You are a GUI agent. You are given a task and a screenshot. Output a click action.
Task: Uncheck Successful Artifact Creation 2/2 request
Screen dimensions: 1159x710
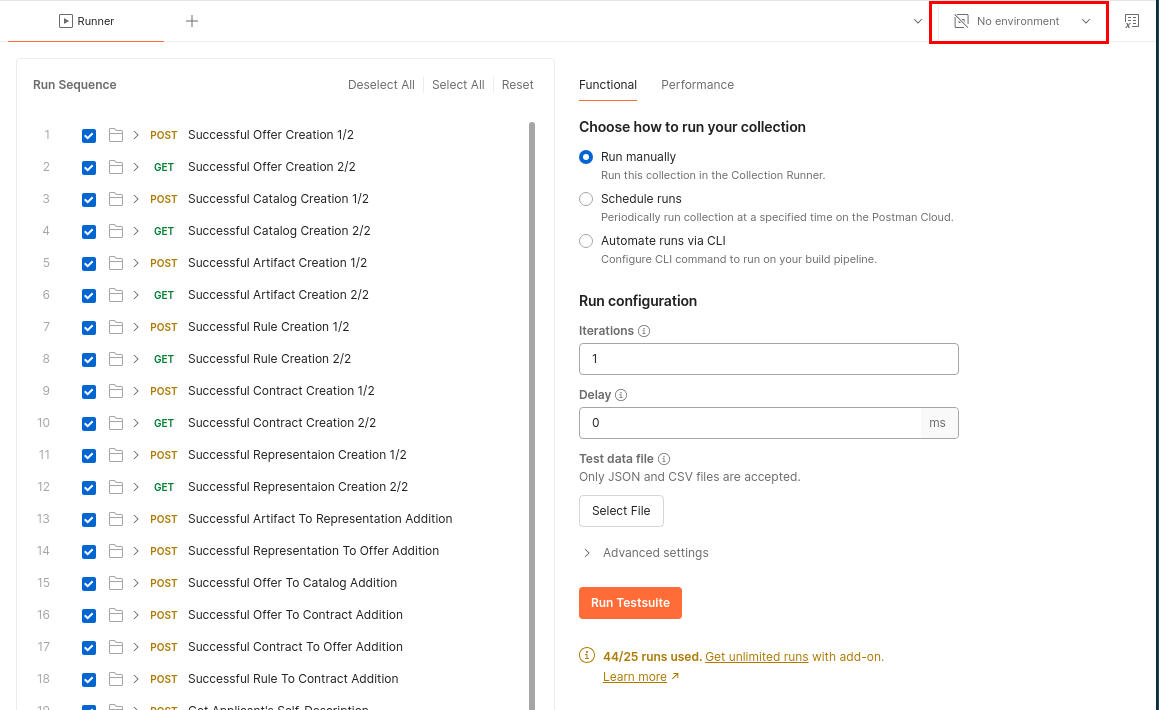[89, 296]
